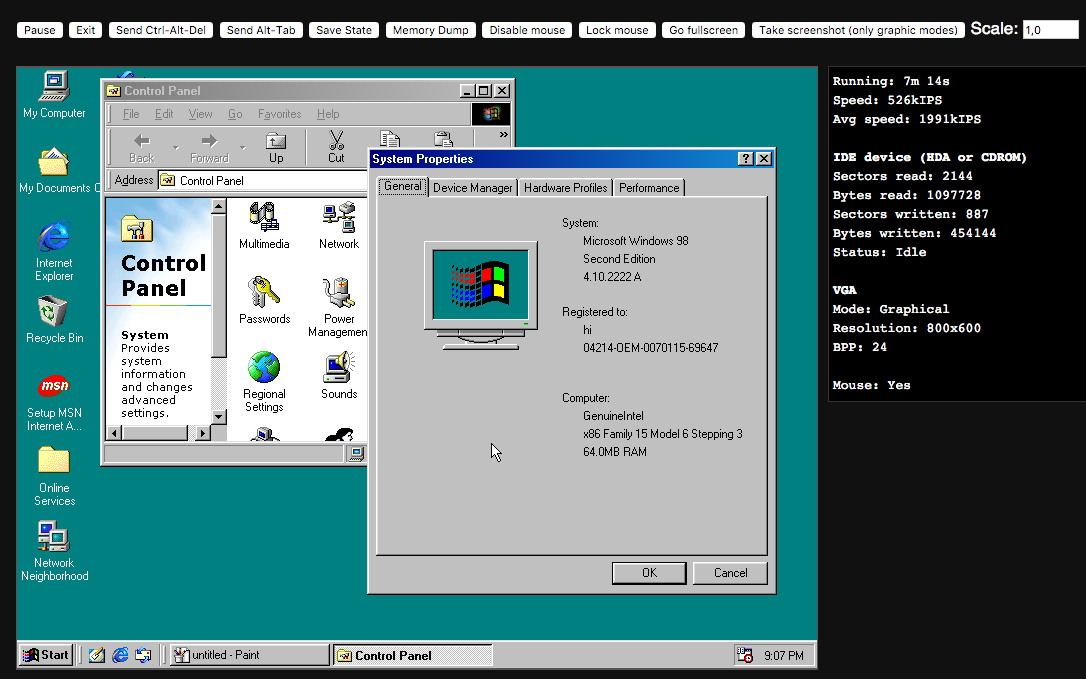Open the Passwords applet
The width and height of the screenshot is (1086, 679).
[x=264, y=293]
